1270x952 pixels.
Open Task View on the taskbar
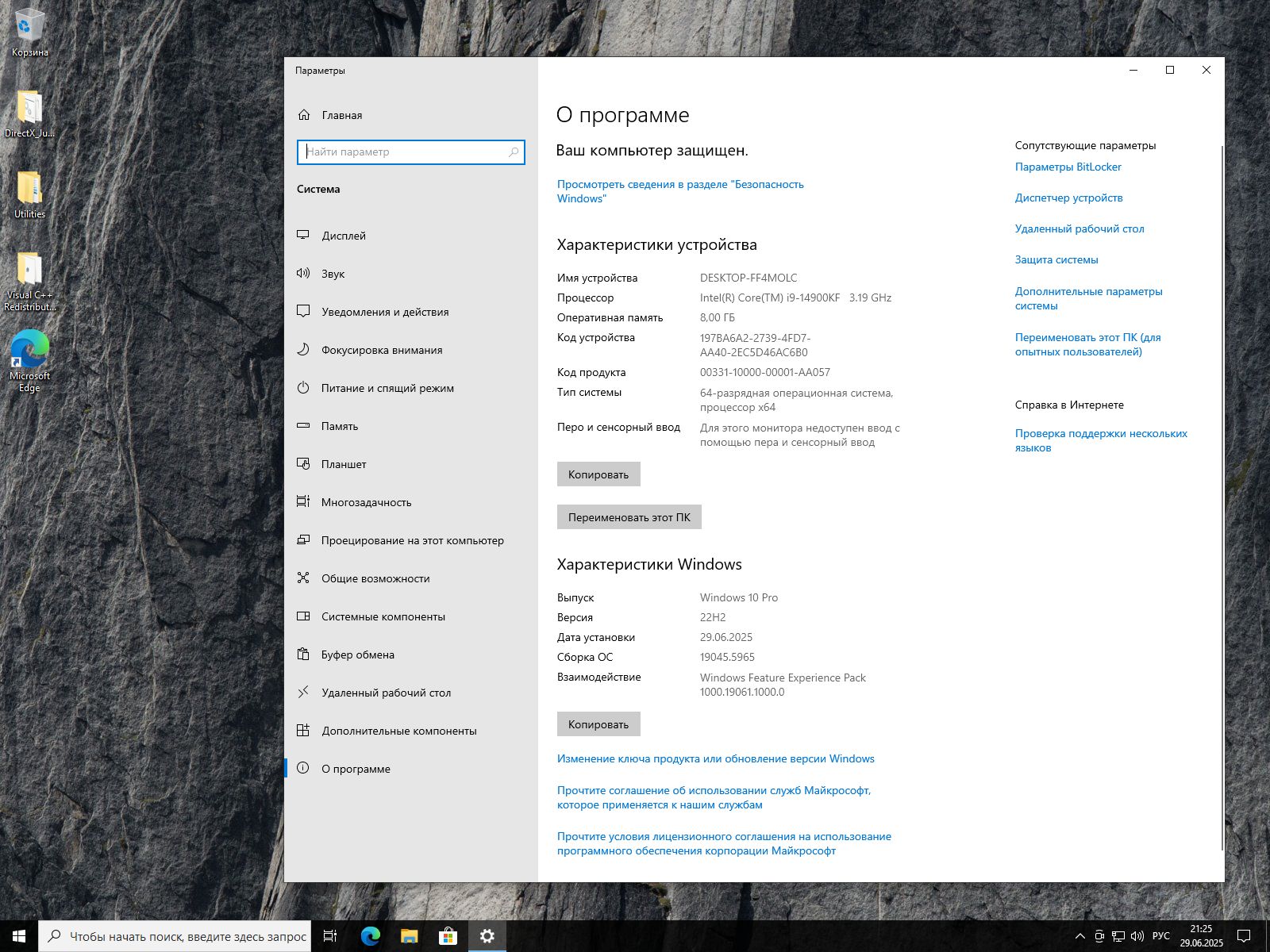(330, 936)
